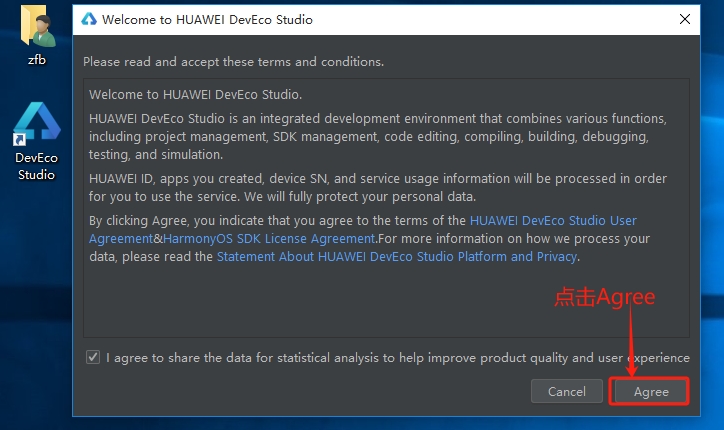Select the DevEco Studio desktop shortcut icon
724x430 pixels.
[x=36, y=123]
